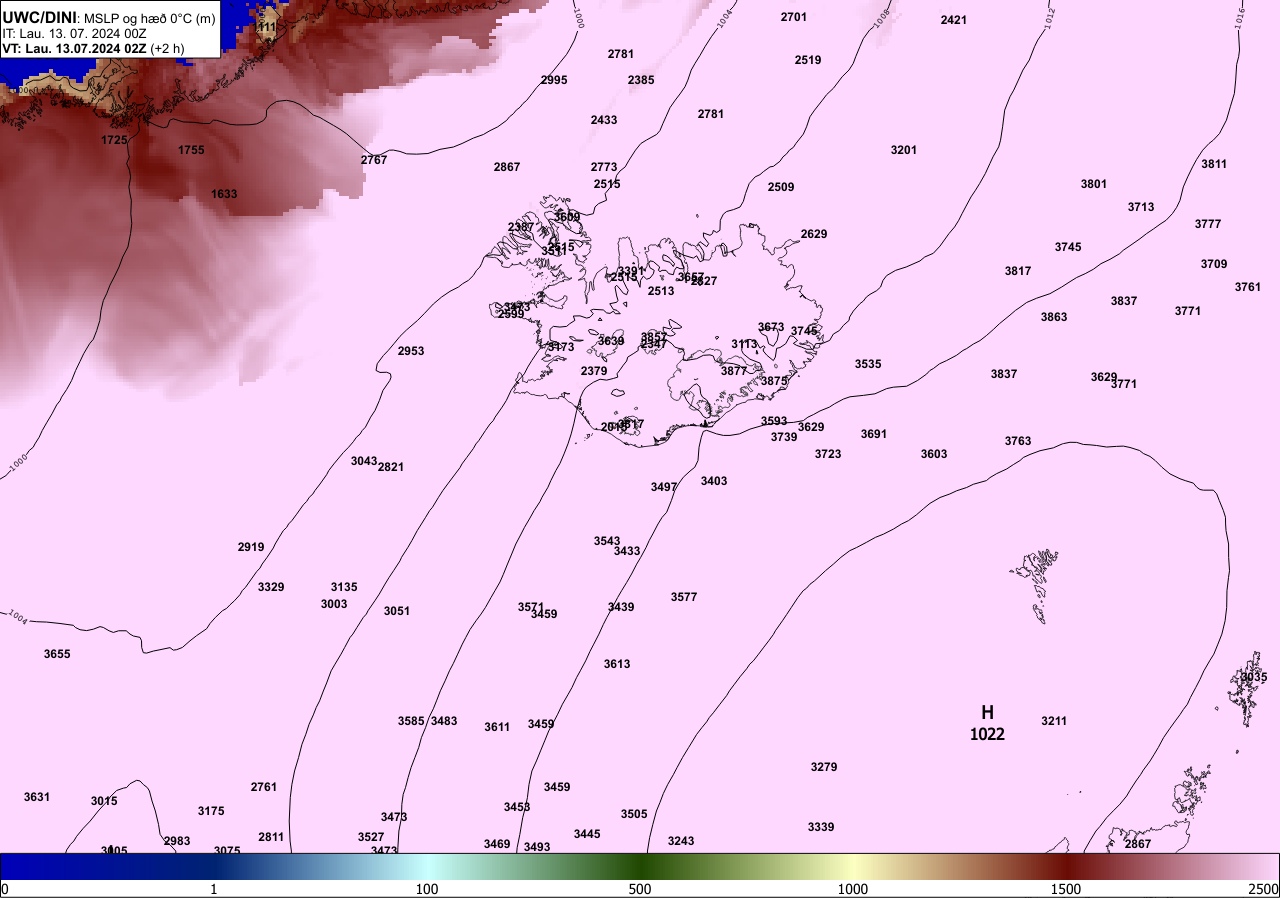Click the height value 3175
1280x898 pixels.
[x=211, y=811]
